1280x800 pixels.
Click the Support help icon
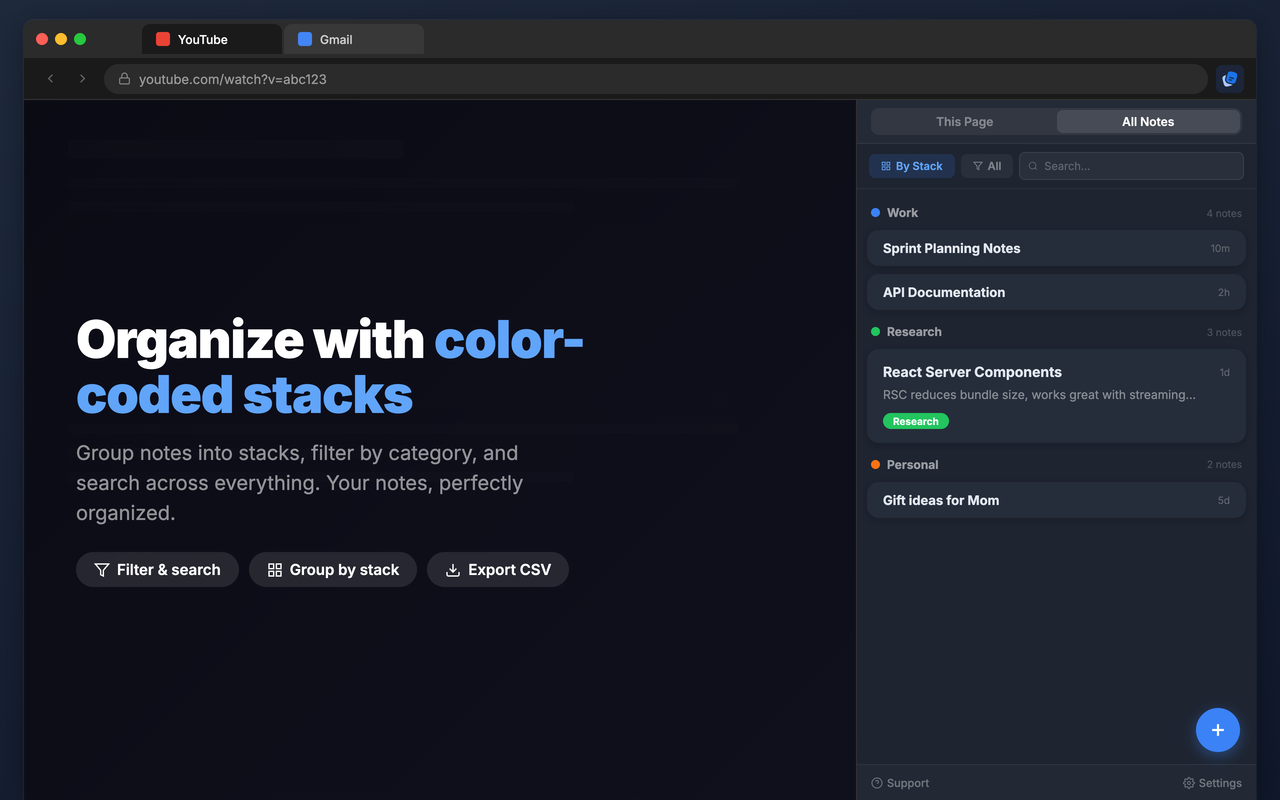pos(877,783)
